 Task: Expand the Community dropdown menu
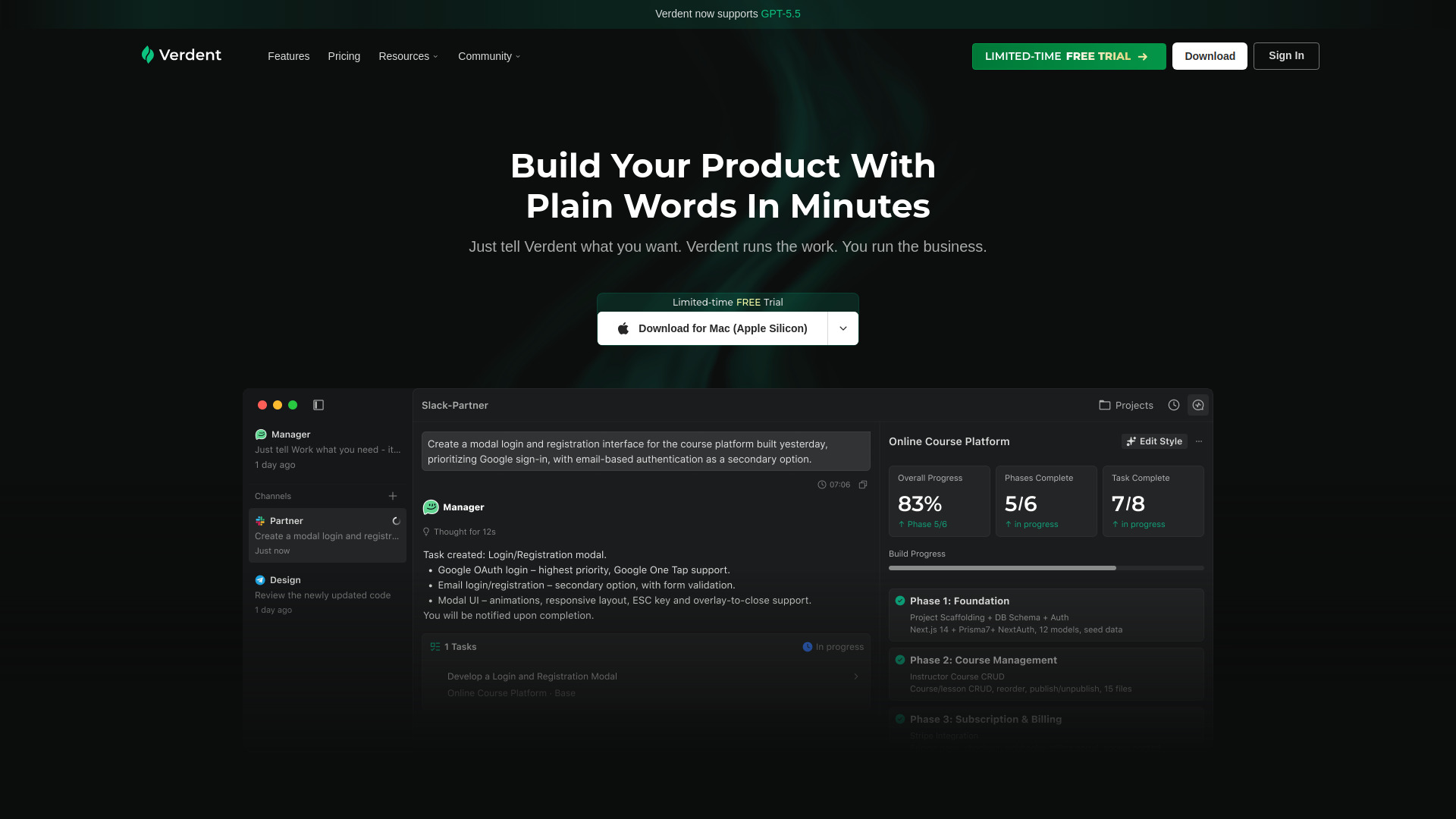coord(489,56)
